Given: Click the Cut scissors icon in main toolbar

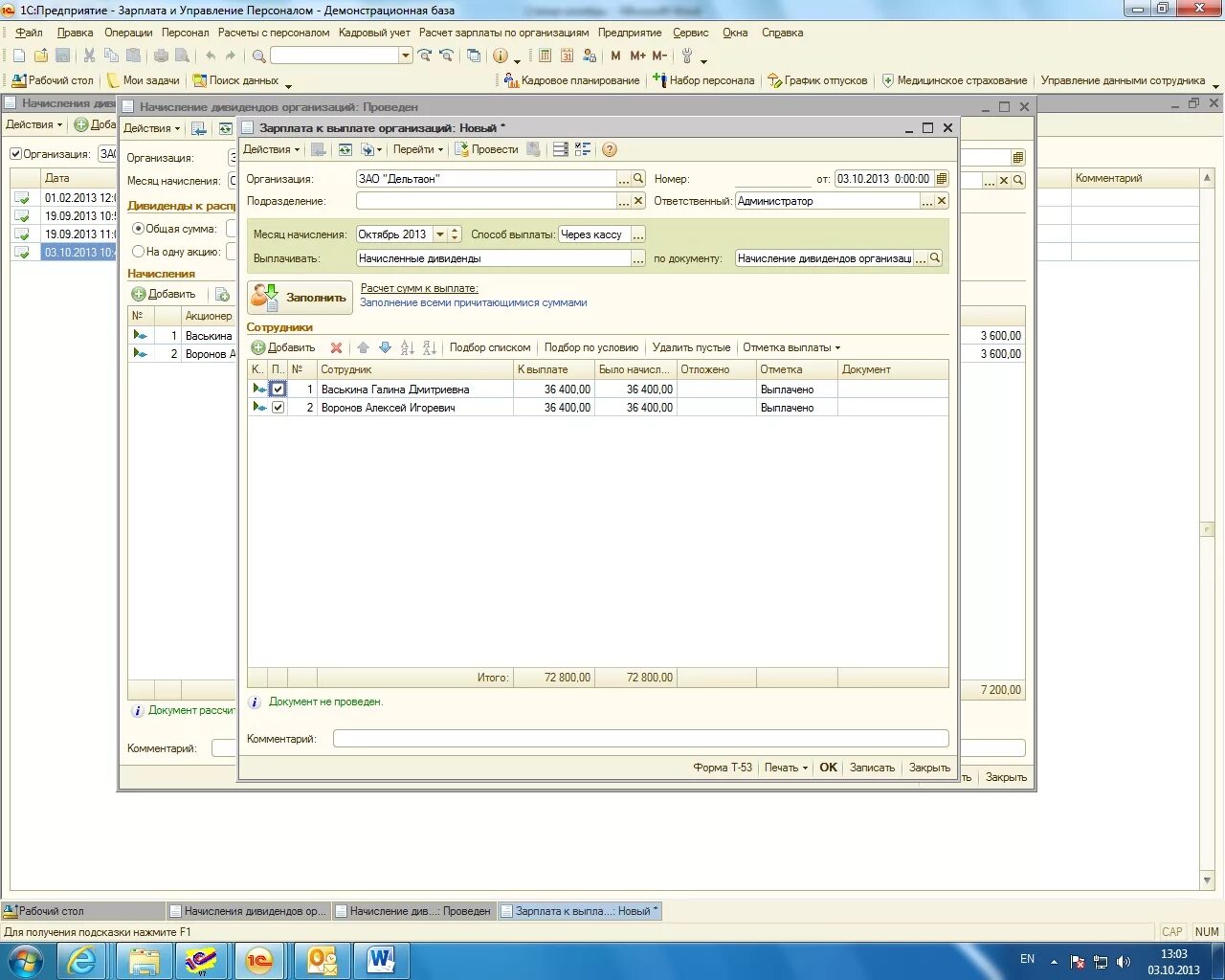Looking at the screenshot, I should click(x=89, y=56).
